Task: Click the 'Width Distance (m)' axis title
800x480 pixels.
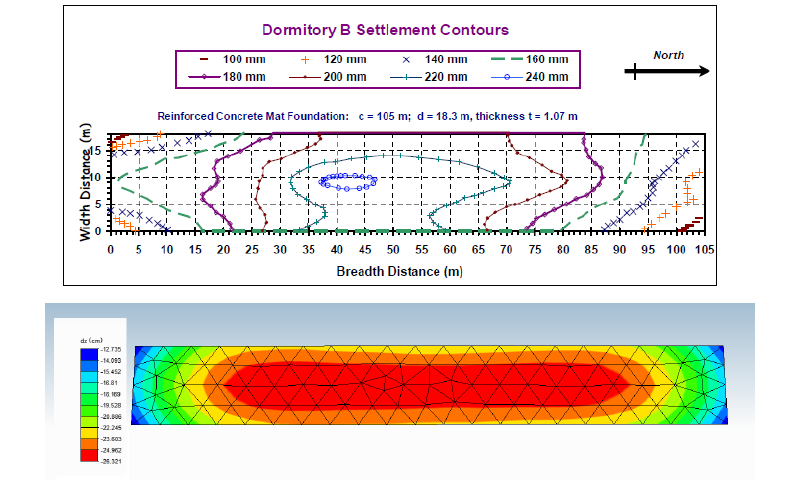Action: pyautogui.click(x=85, y=182)
